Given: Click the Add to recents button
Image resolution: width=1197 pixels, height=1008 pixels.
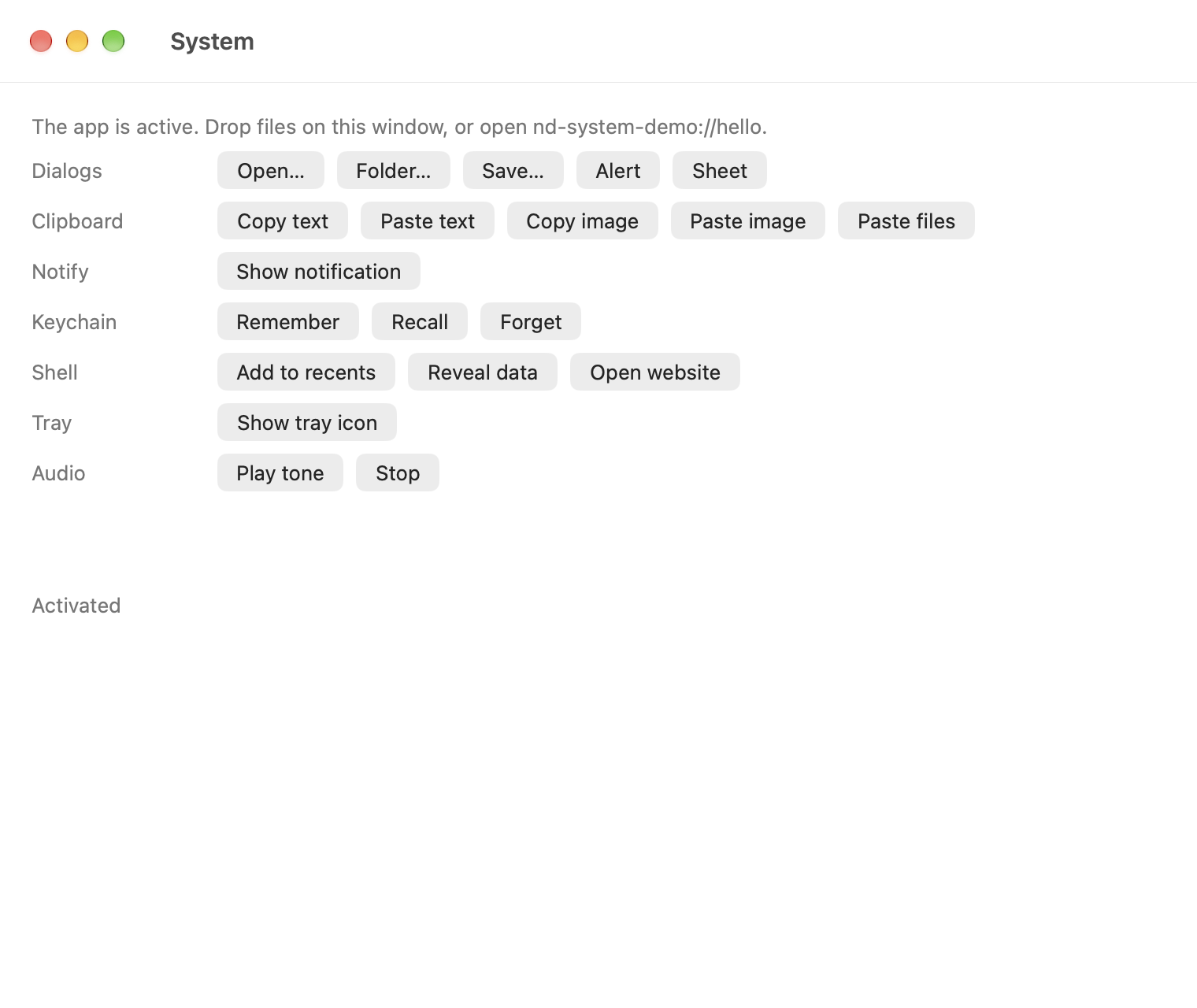Looking at the screenshot, I should point(306,372).
